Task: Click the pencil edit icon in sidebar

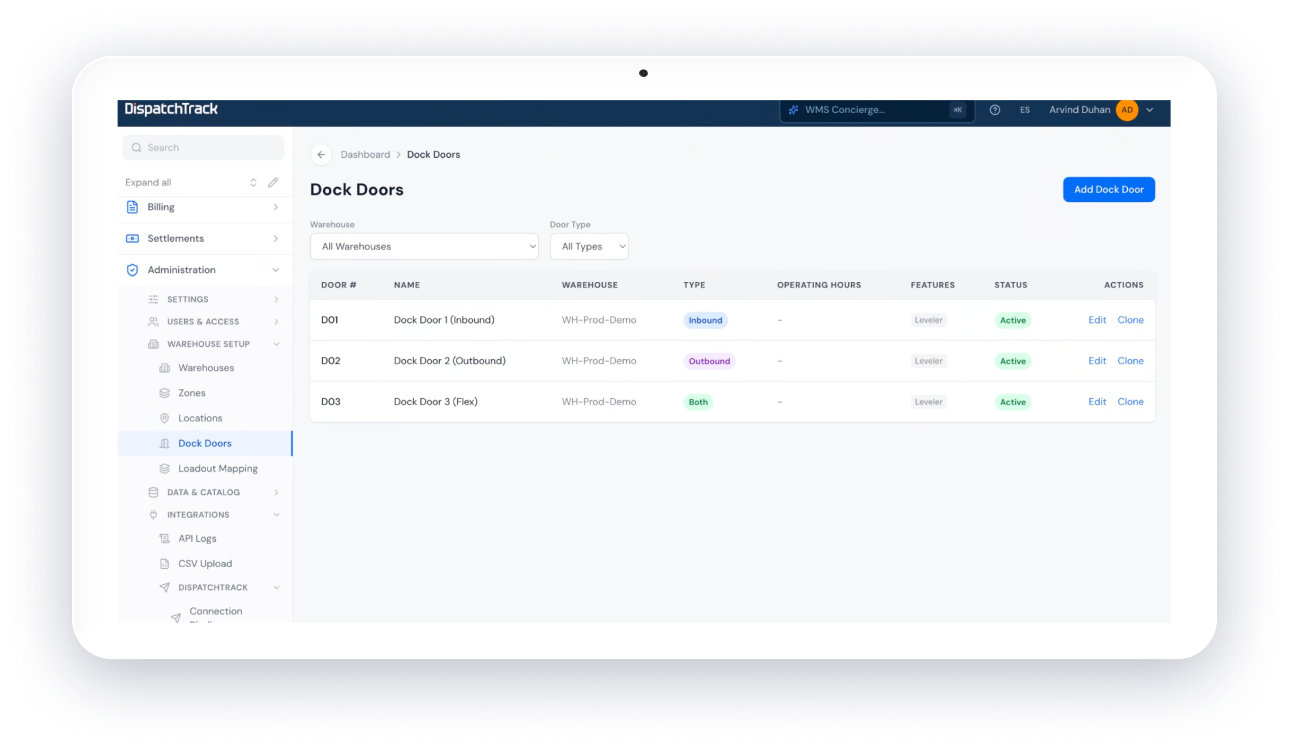Action: pyautogui.click(x=273, y=183)
